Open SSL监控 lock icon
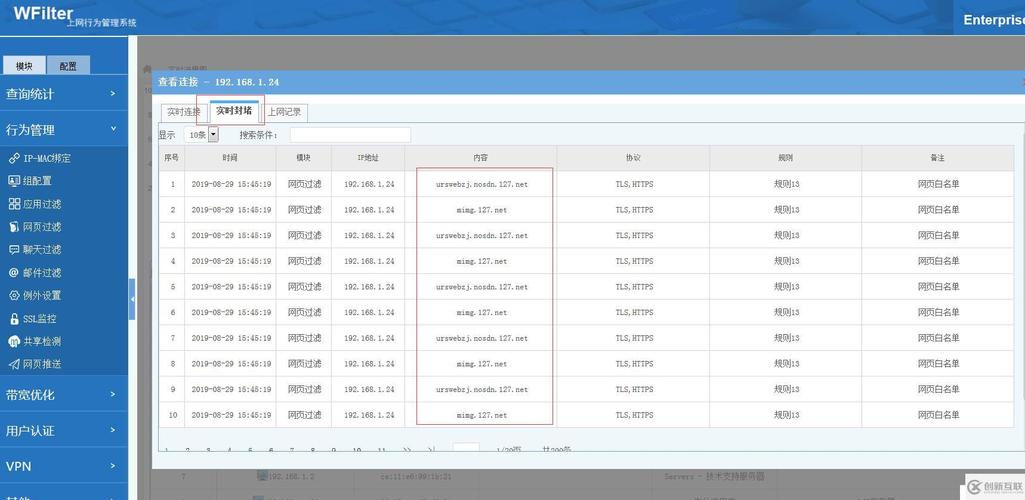The image size is (1025, 500). pyautogui.click(x=14, y=319)
